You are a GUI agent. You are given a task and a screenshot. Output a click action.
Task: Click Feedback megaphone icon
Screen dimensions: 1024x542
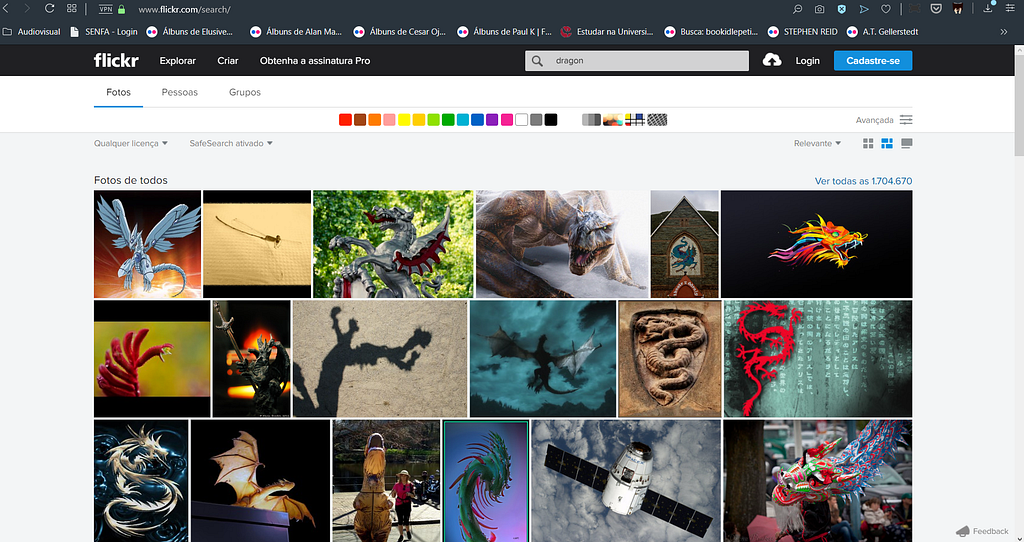(x=963, y=531)
